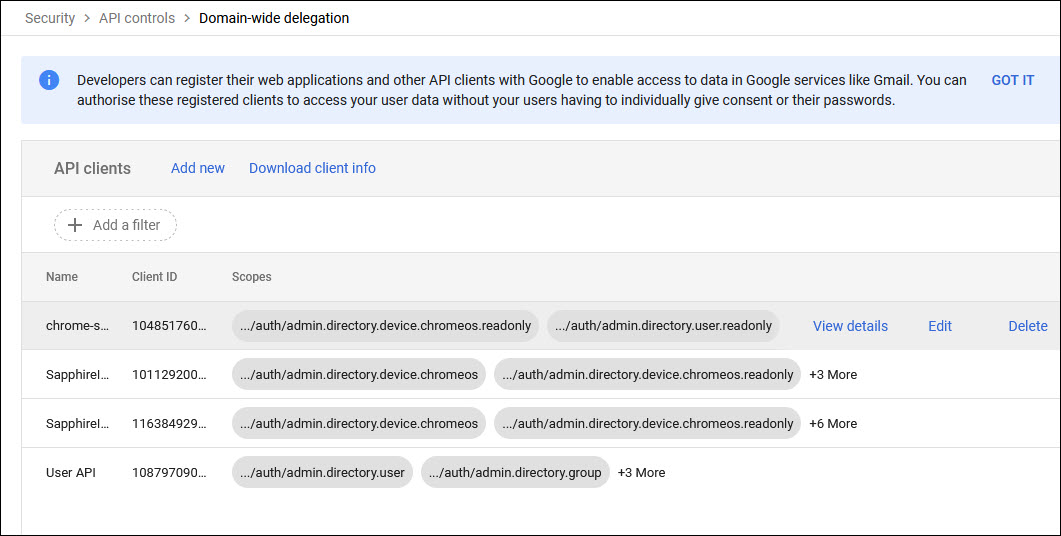Select the User API row name
This screenshot has height=536, width=1061.
pyautogui.click(x=71, y=473)
